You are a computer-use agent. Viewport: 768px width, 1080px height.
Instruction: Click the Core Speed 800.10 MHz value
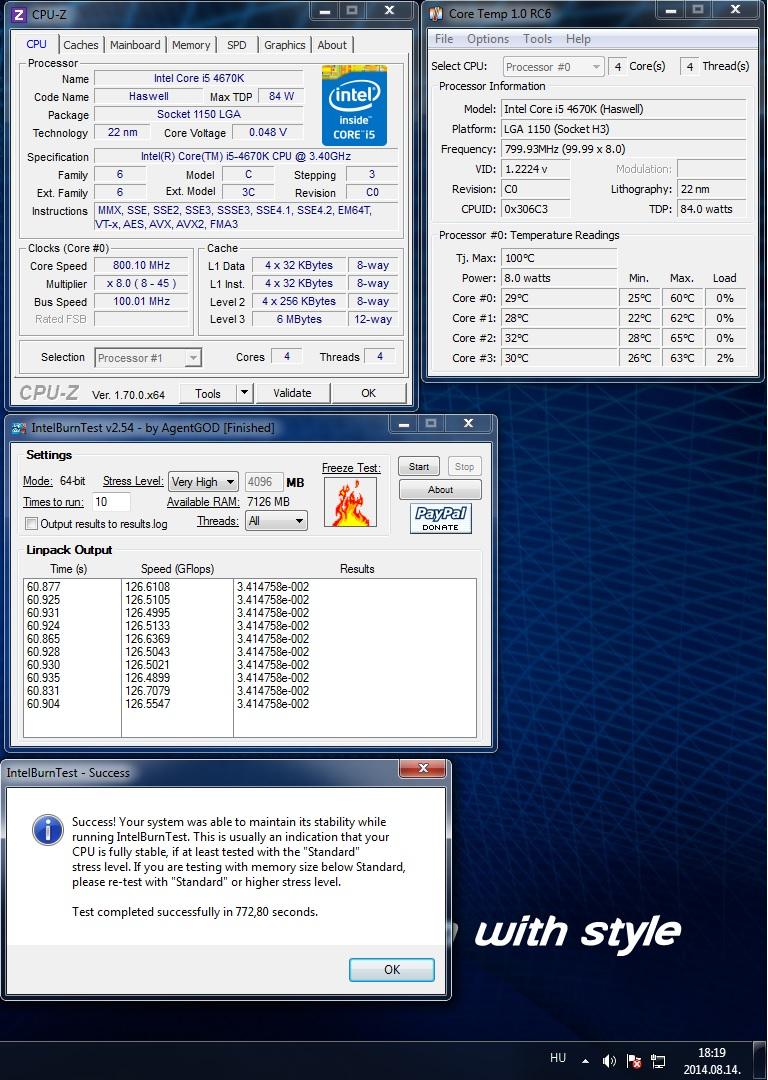(x=141, y=265)
